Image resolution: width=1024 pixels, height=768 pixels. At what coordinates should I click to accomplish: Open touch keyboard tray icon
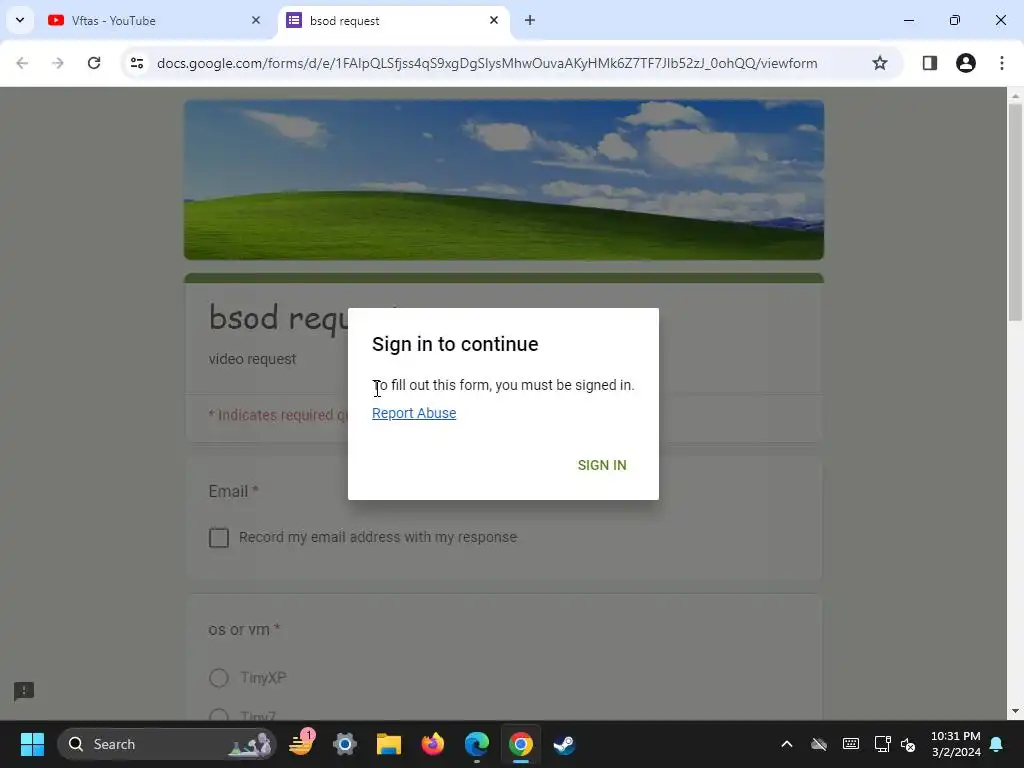851,744
